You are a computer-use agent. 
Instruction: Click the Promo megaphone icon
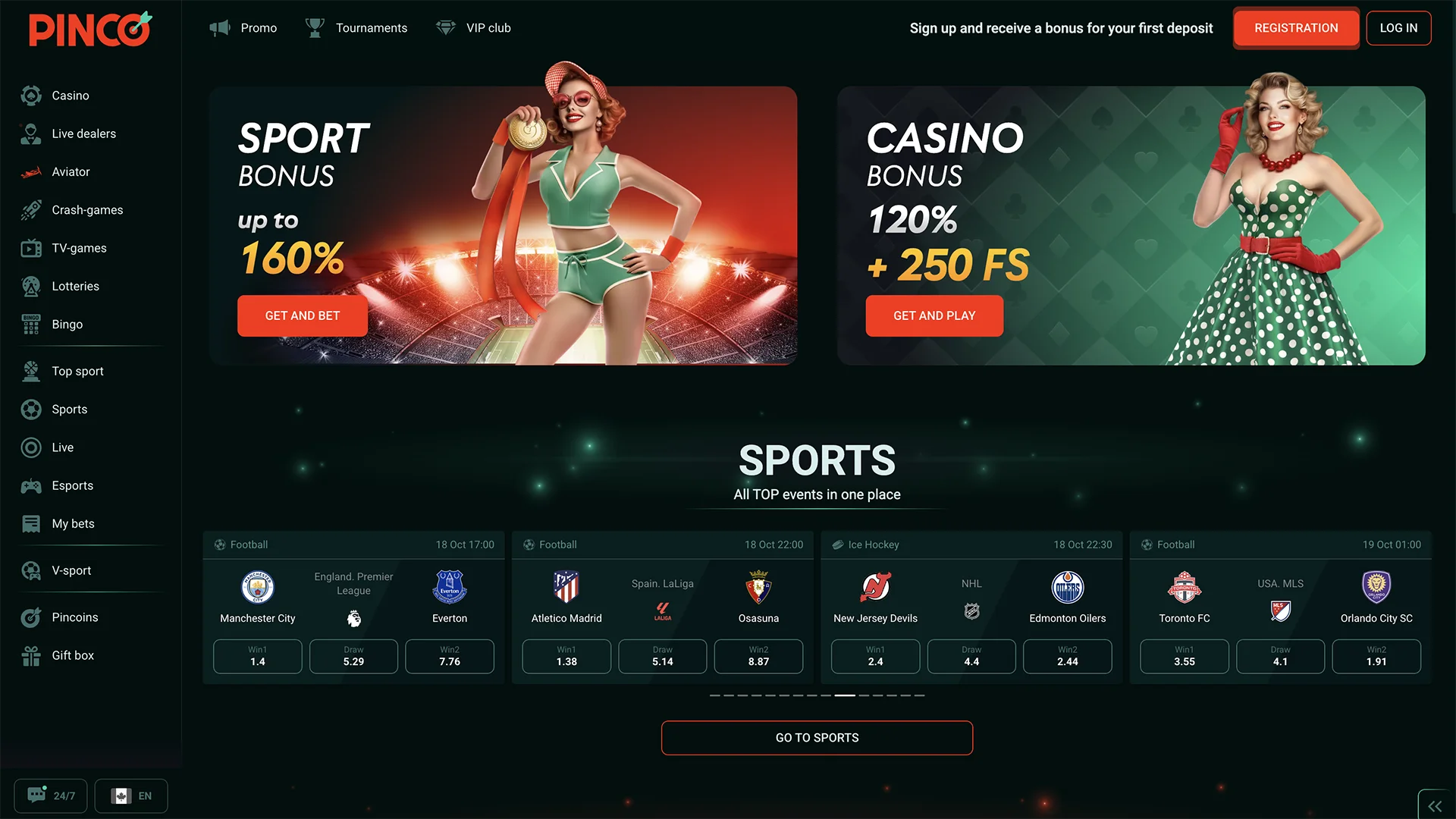click(220, 28)
